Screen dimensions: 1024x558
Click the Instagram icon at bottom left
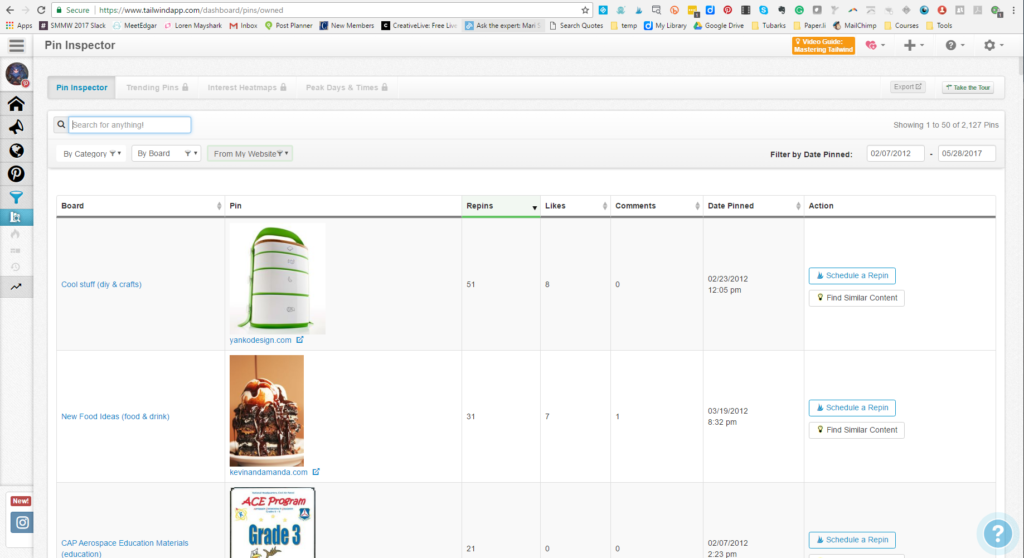click(22, 522)
